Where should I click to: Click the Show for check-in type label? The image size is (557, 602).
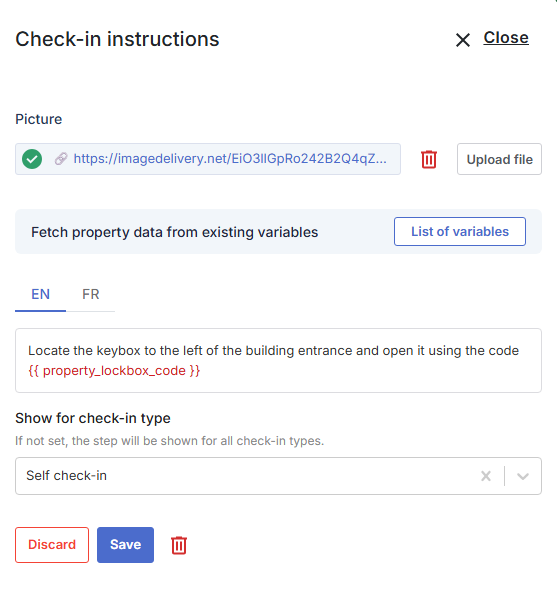[x=93, y=418]
